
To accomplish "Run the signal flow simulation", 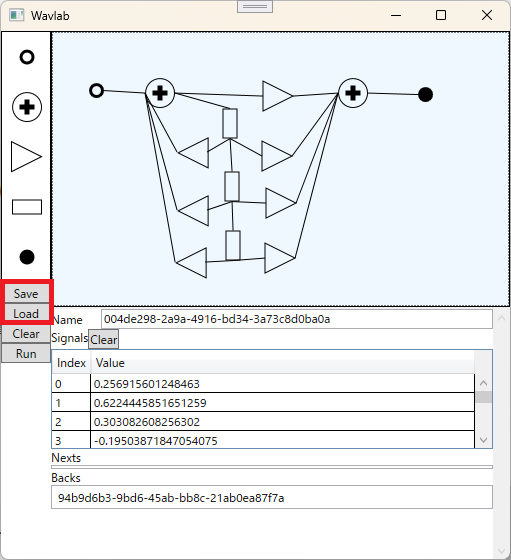I will [26, 354].
